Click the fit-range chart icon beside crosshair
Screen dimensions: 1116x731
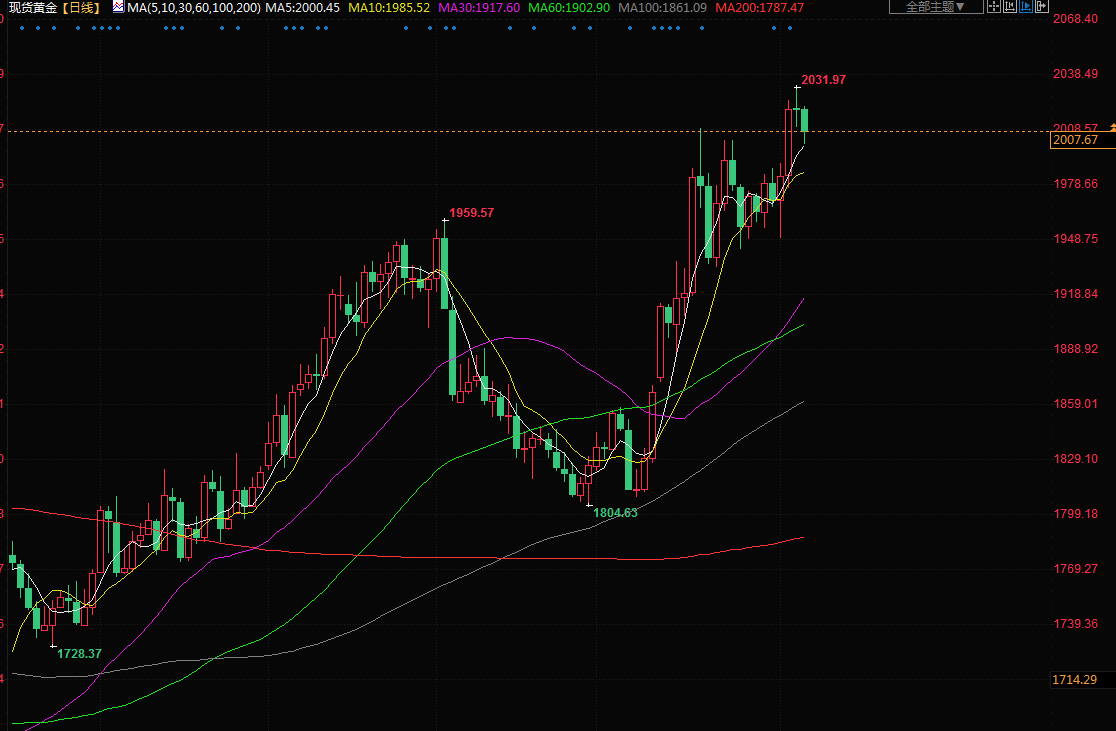click(1010, 7)
